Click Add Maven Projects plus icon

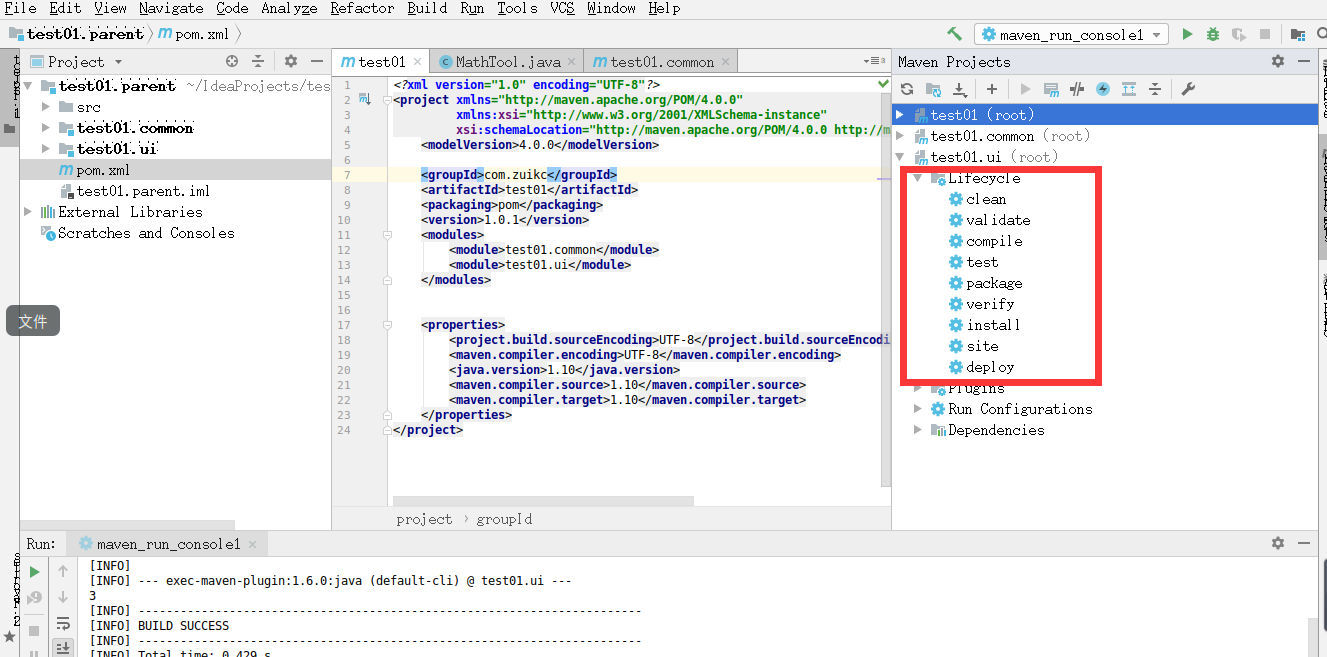coord(992,89)
